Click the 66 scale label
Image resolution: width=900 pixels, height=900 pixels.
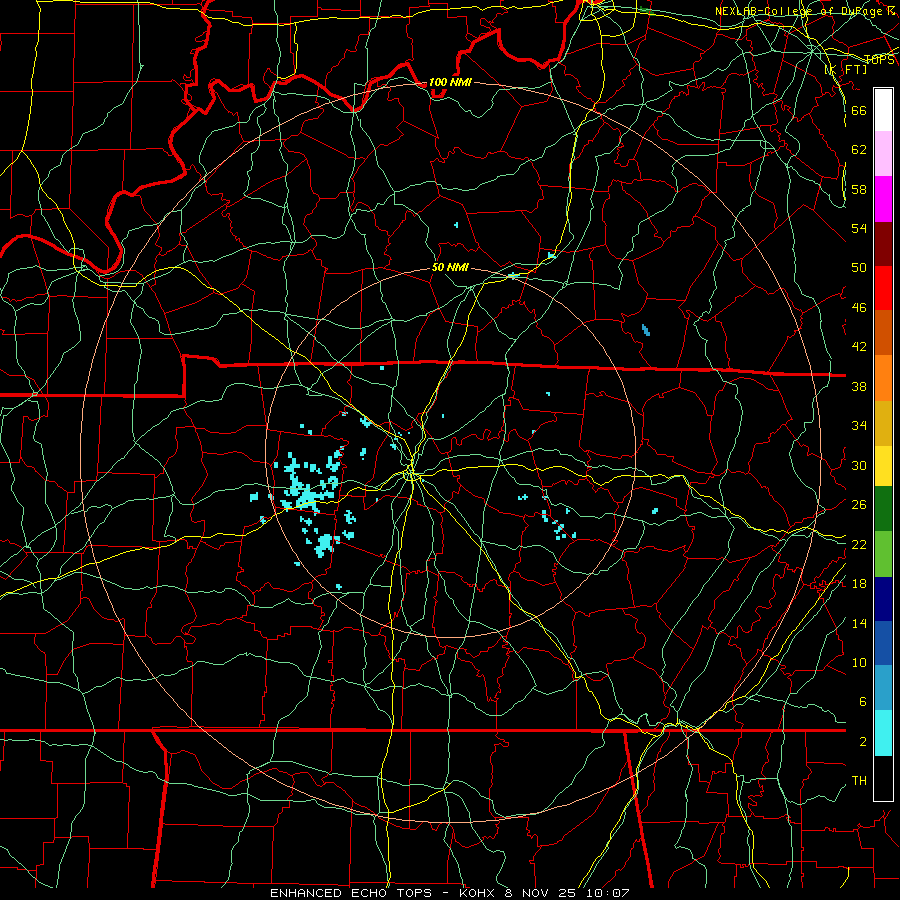[x=859, y=110]
